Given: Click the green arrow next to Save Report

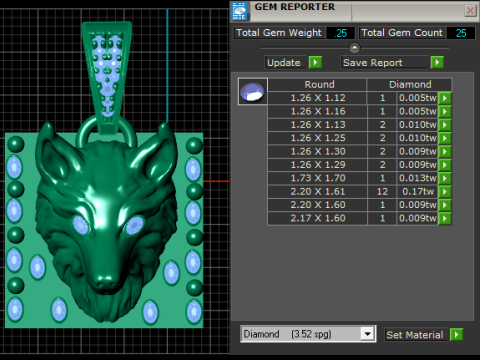Looking at the screenshot, I should [437, 62].
